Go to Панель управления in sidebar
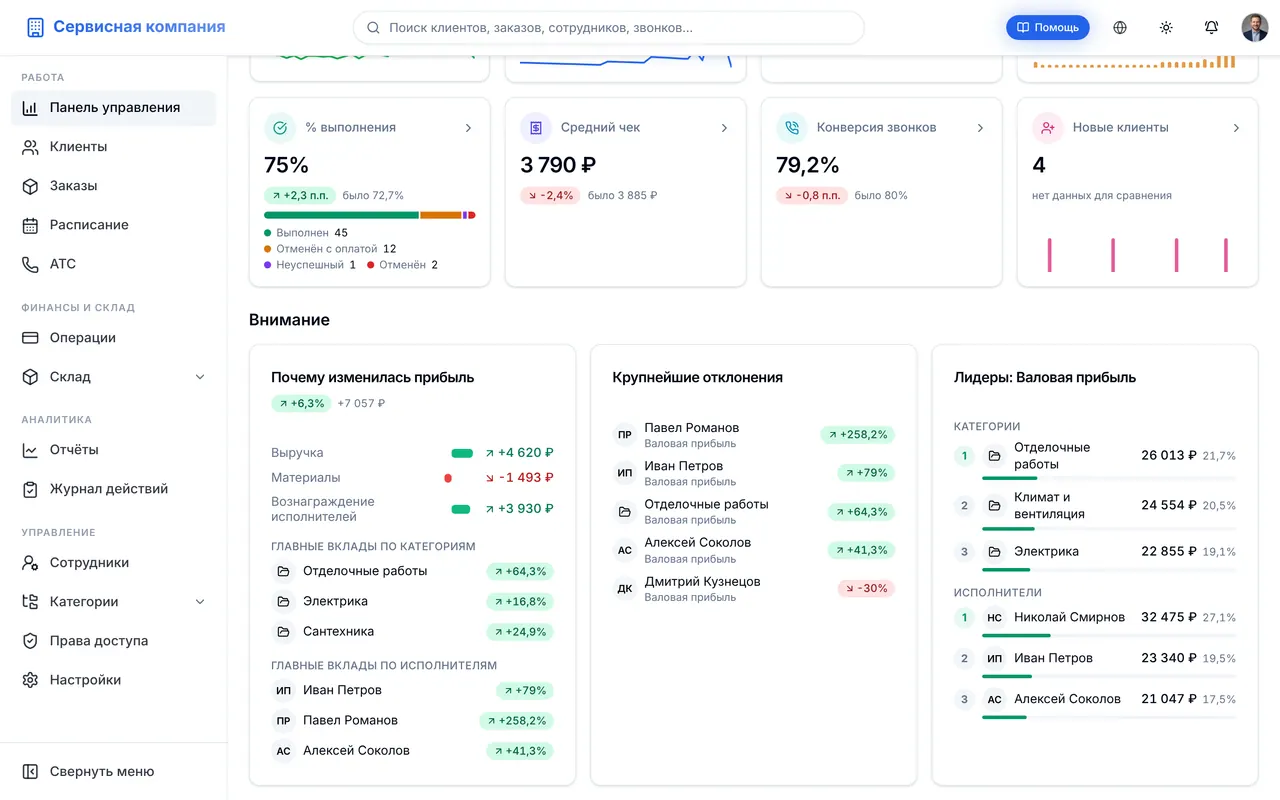This screenshot has width=1280, height=800. point(113,108)
